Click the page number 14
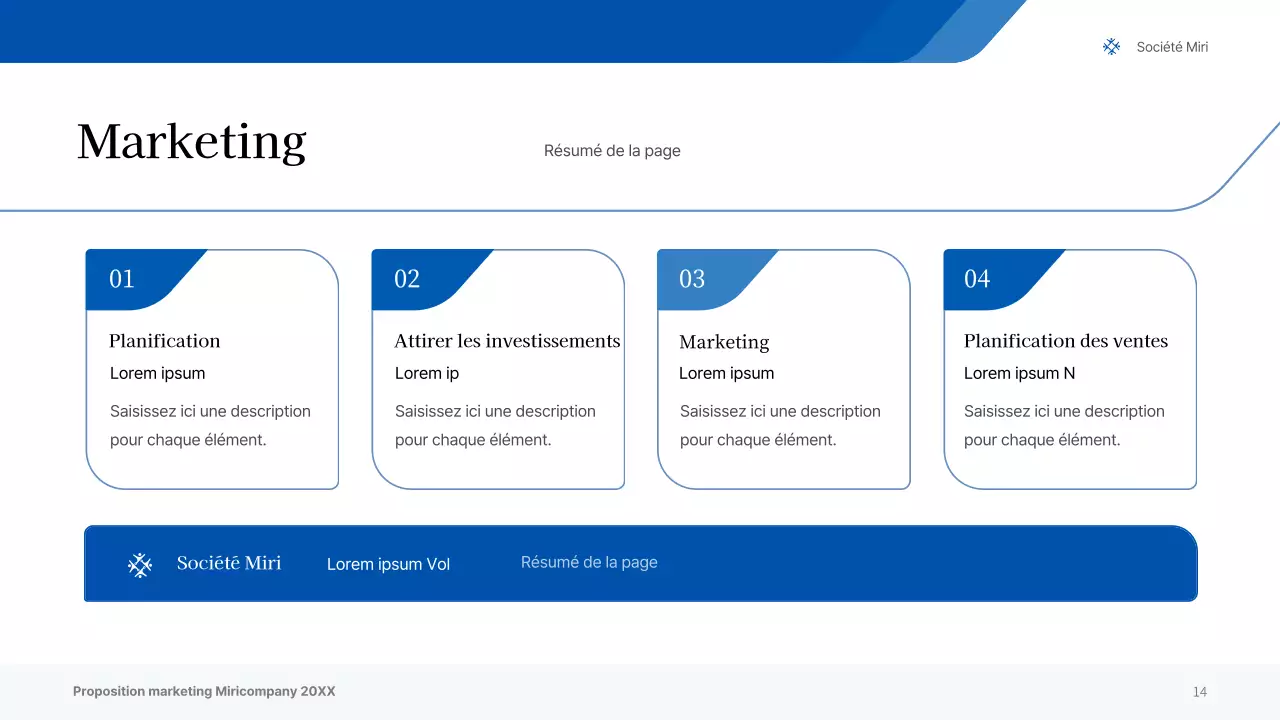This screenshot has width=1280, height=720. pos(1199,692)
